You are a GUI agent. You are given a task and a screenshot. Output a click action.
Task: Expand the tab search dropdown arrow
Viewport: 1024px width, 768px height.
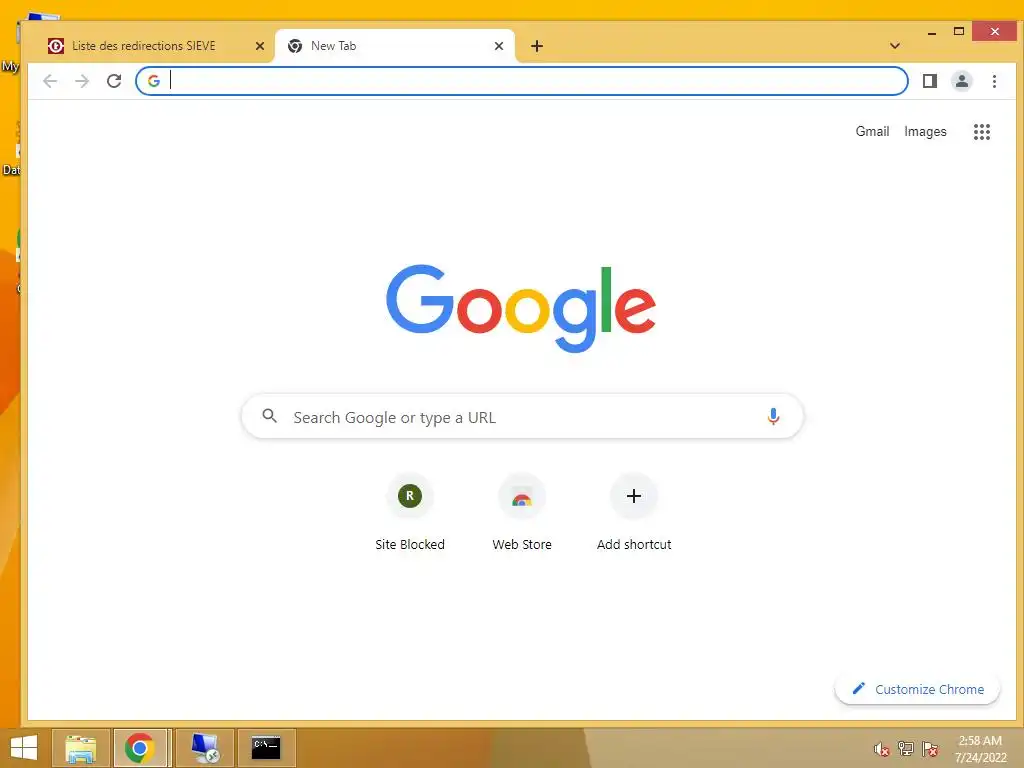coord(895,46)
